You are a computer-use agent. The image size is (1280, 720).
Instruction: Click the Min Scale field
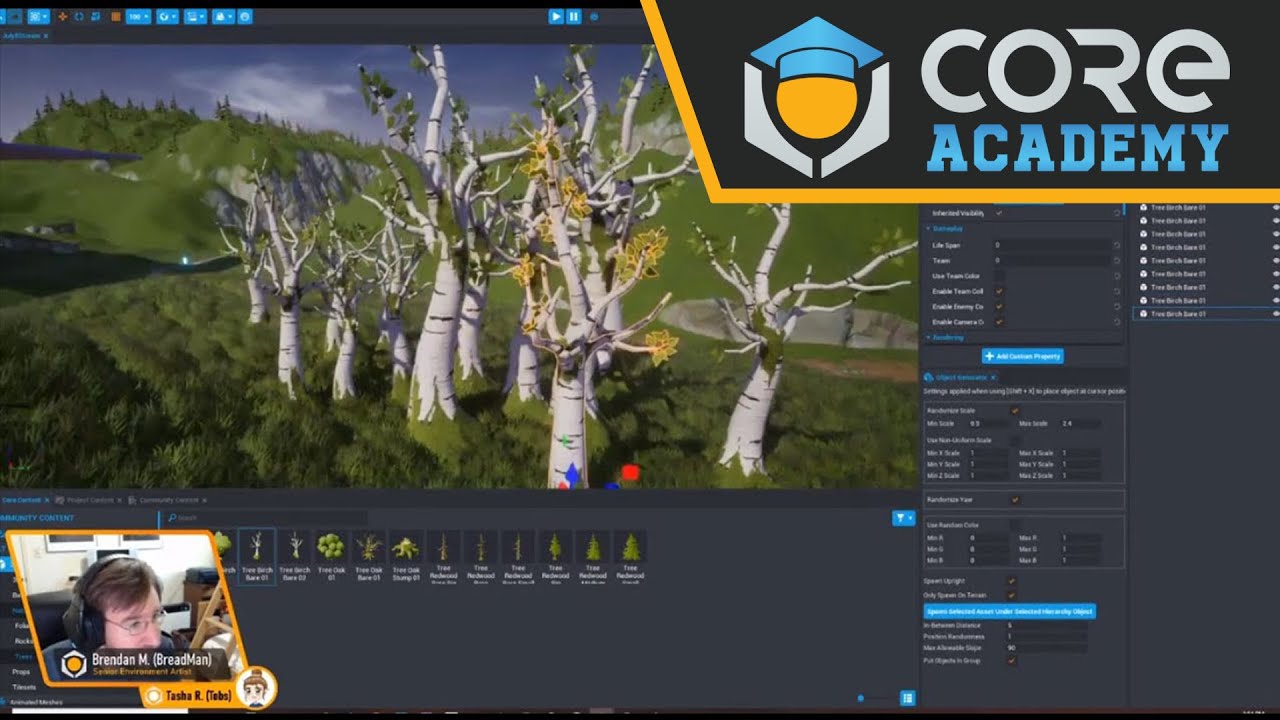(987, 424)
